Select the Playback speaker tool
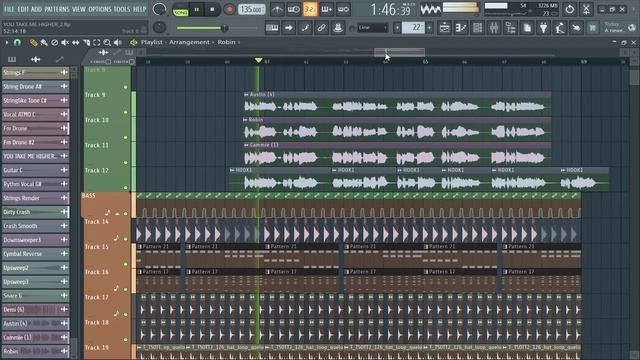Screen dimensions: 640x360 [118, 42]
